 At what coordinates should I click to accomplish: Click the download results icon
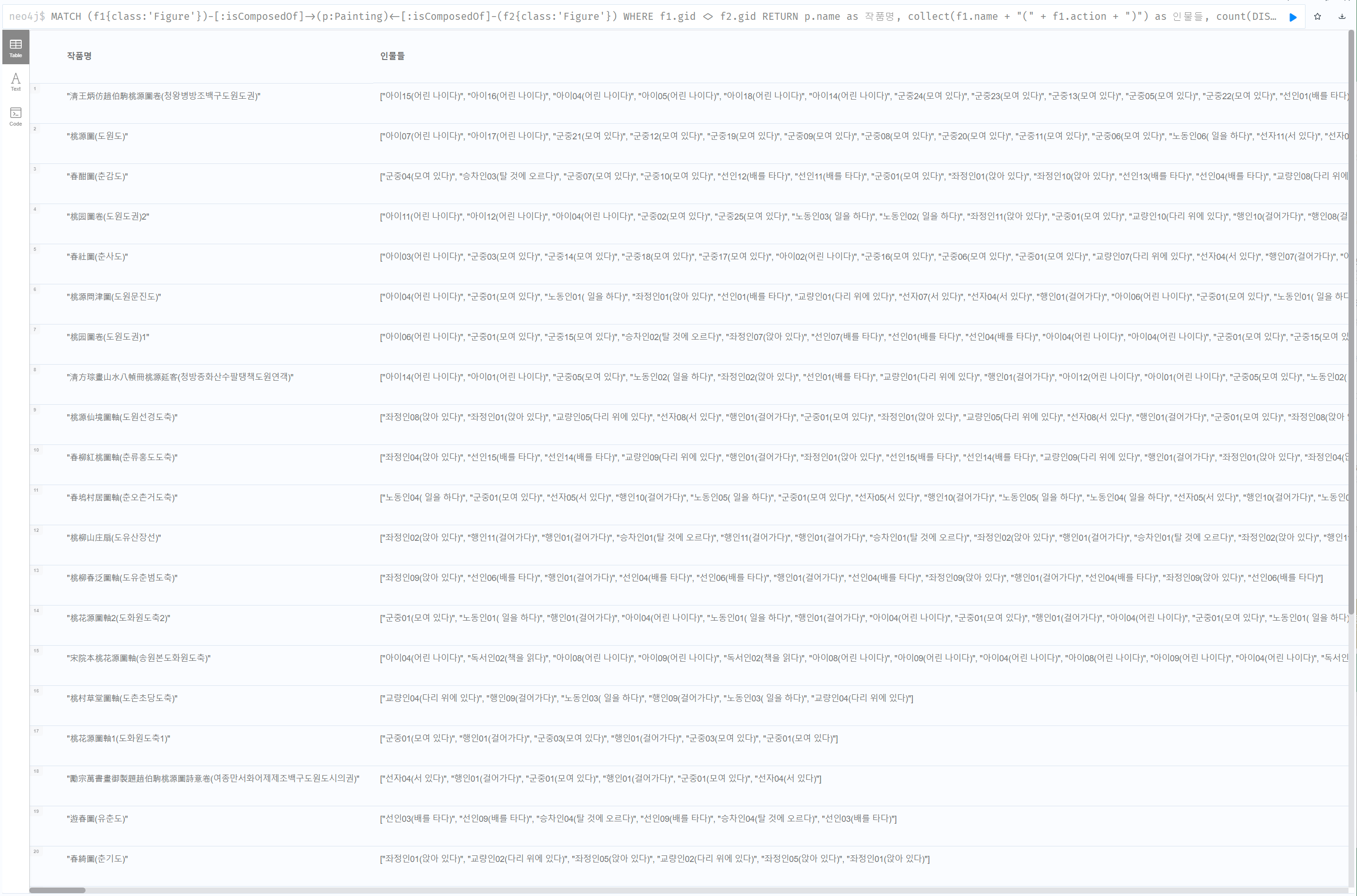point(1341,17)
